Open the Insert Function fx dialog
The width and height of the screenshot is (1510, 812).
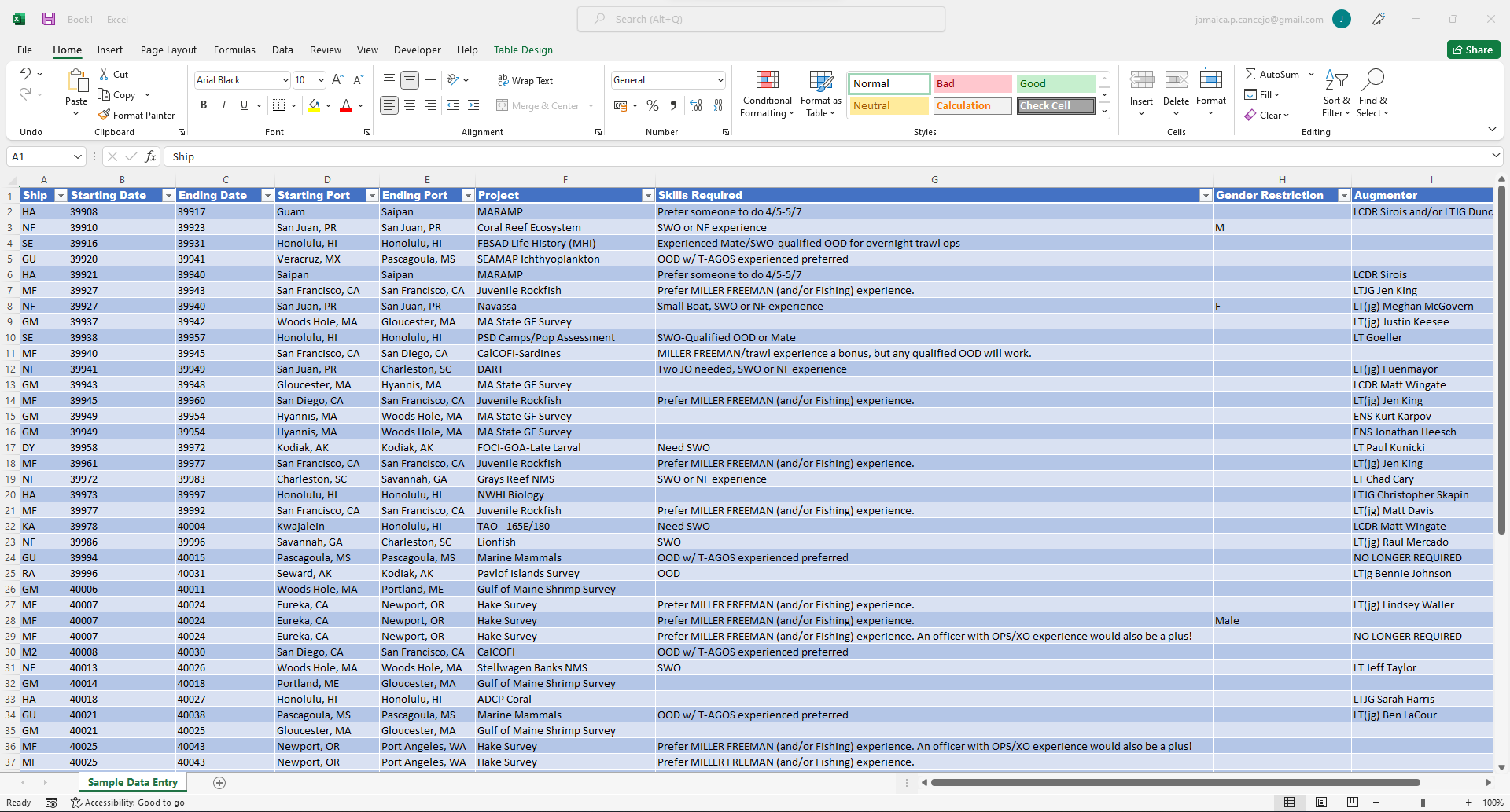[x=150, y=156]
